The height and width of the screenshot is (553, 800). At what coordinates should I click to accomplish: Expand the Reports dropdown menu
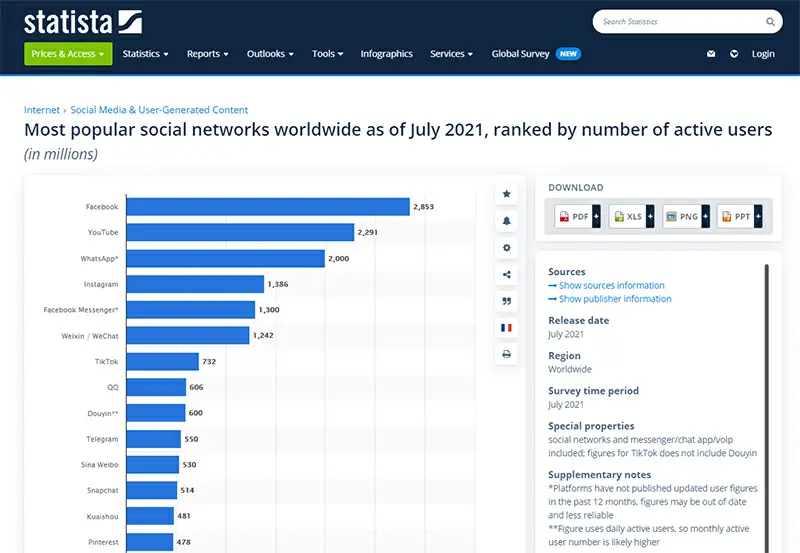(x=207, y=54)
